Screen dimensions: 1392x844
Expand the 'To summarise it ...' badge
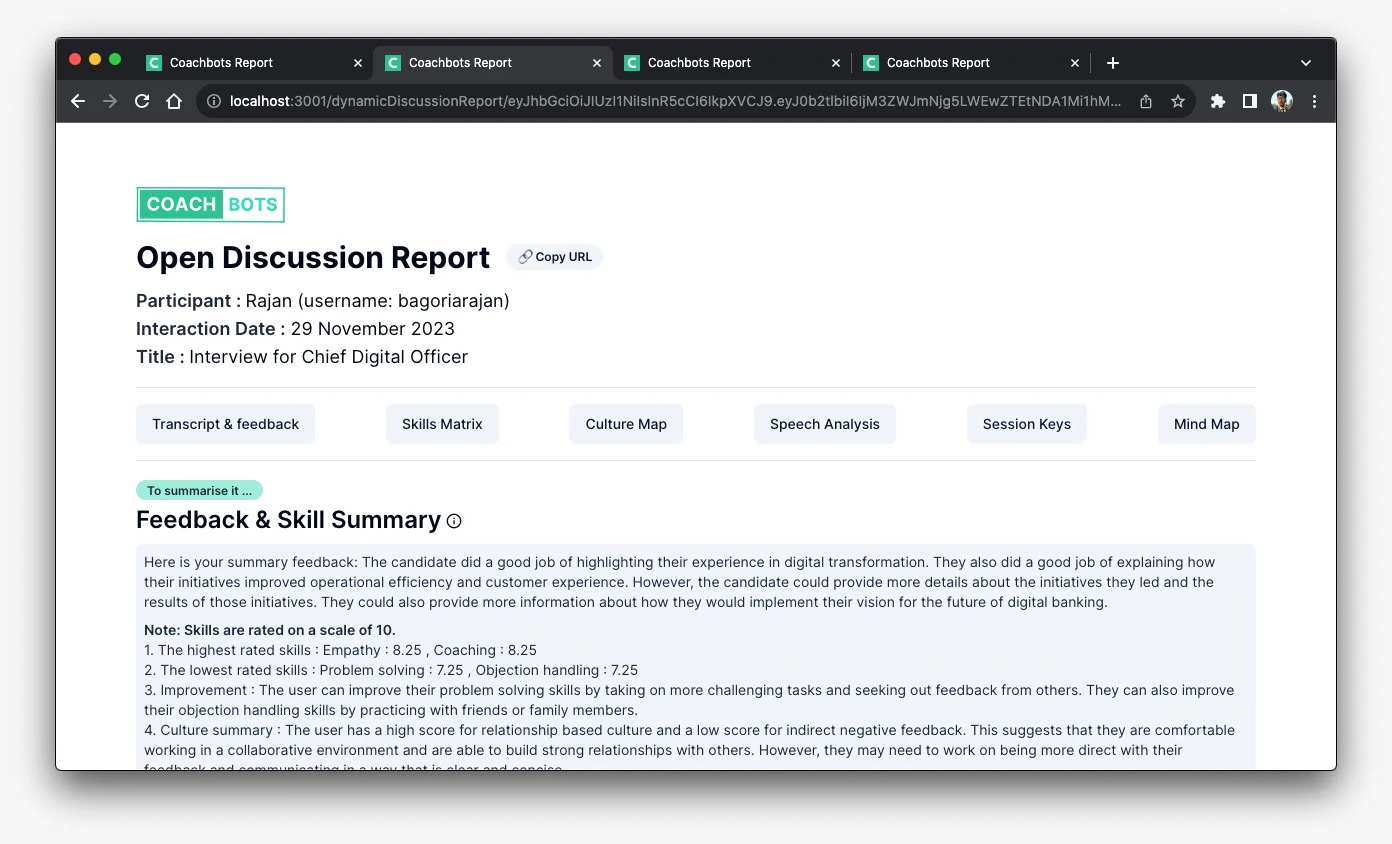pyautogui.click(x=199, y=490)
